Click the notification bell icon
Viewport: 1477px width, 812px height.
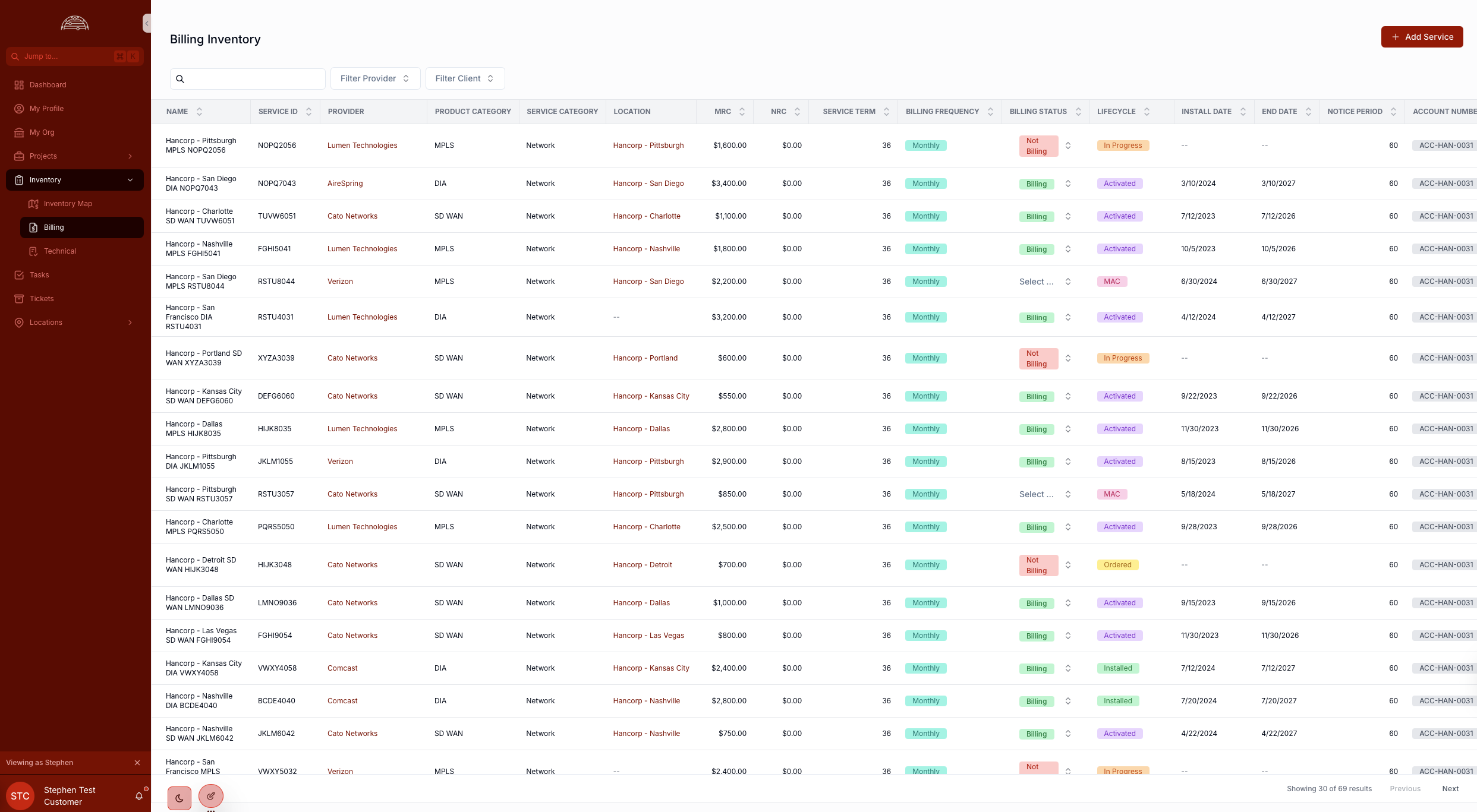pos(139,796)
